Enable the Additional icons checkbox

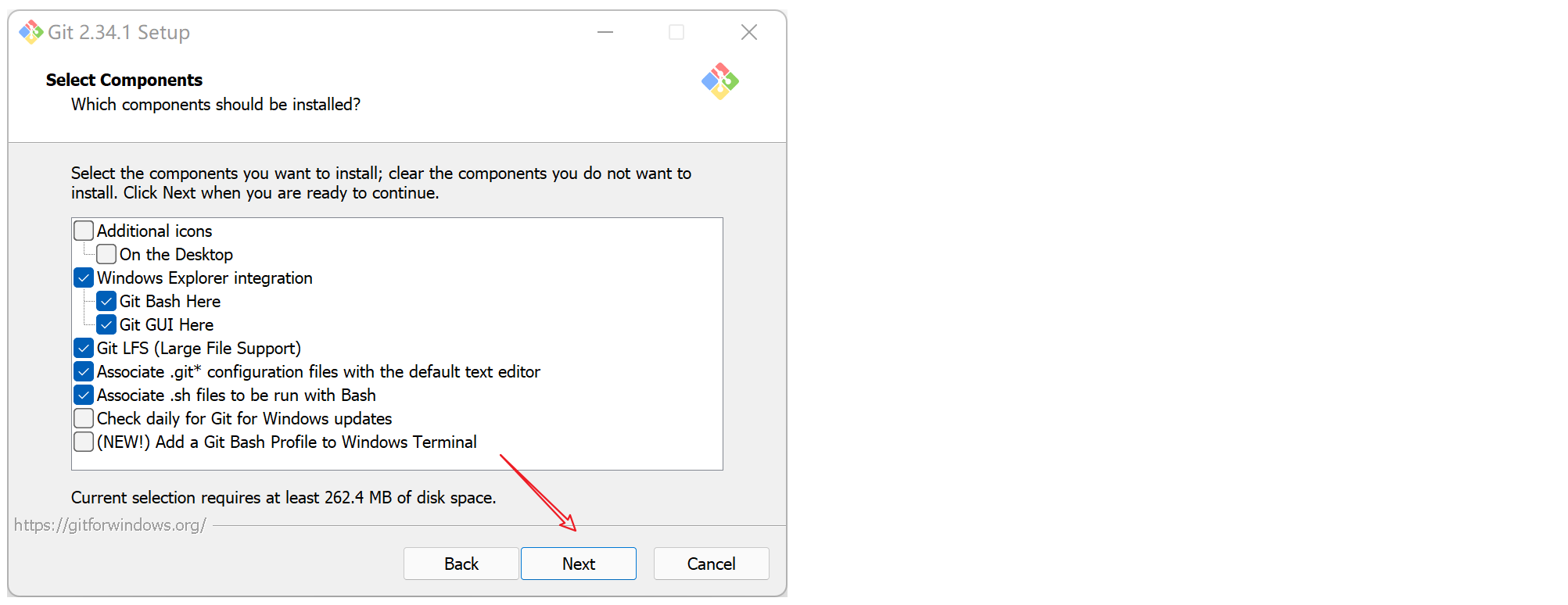[x=84, y=231]
